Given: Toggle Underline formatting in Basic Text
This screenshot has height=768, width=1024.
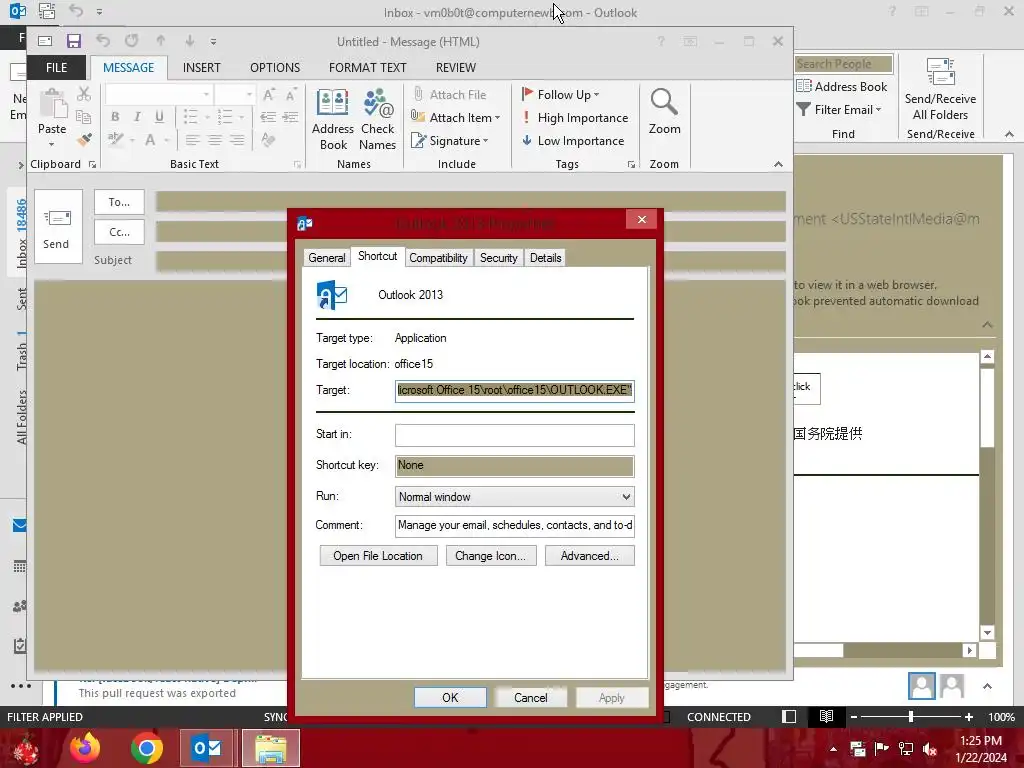Looking at the screenshot, I should pos(159,117).
